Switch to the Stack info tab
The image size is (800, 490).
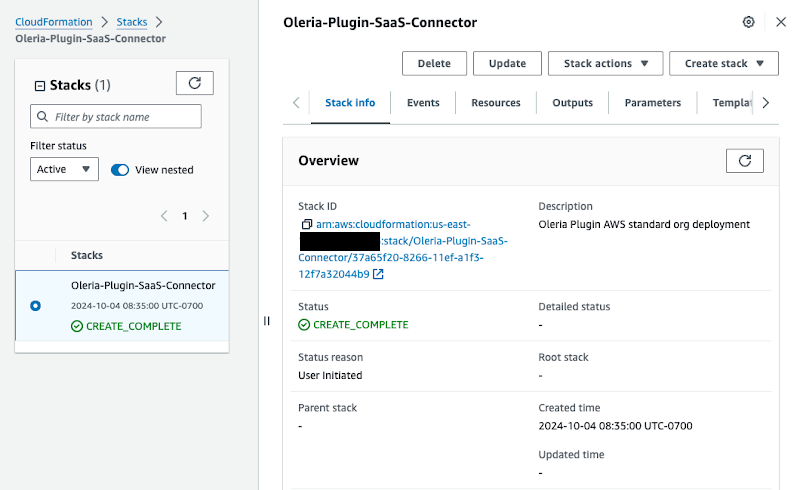point(350,103)
